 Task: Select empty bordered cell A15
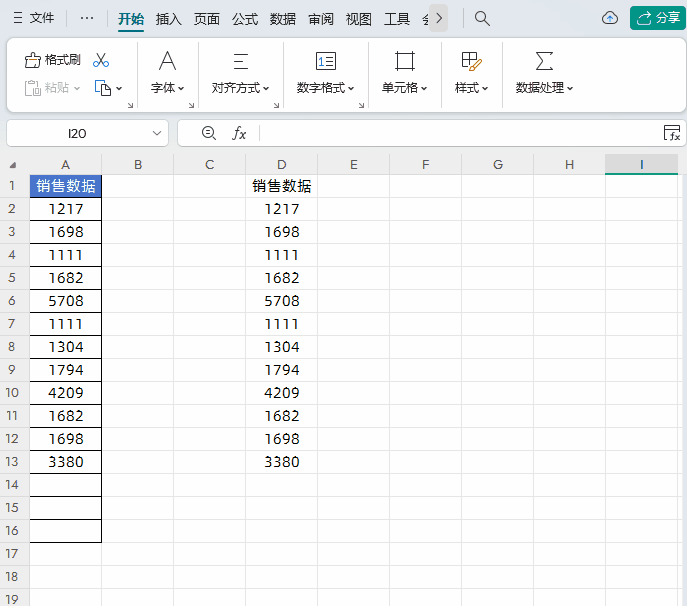click(66, 508)
